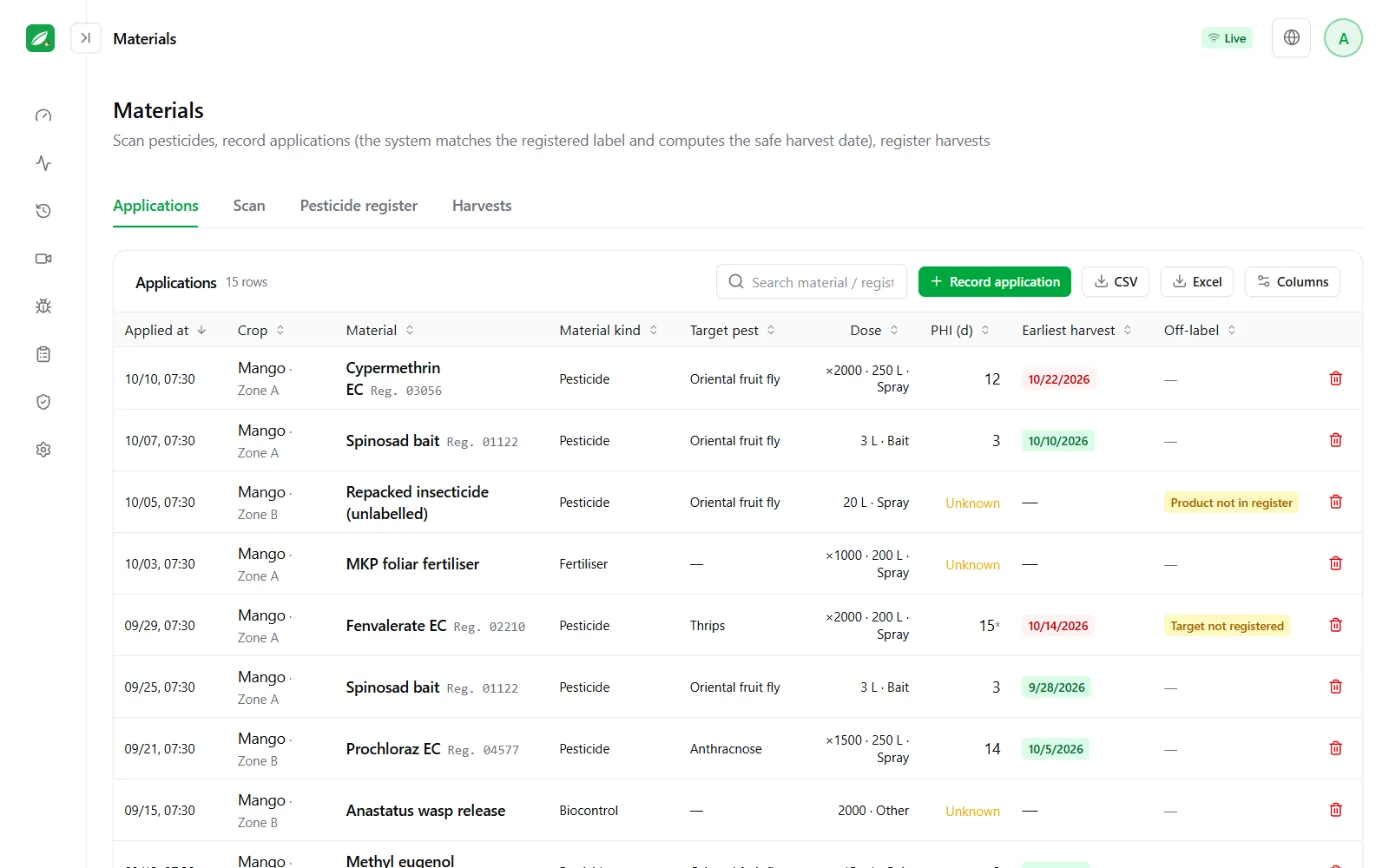Delete the Fenvalerate EC application row
The image size is (1388, 868).
click(x=1335, y=625)
